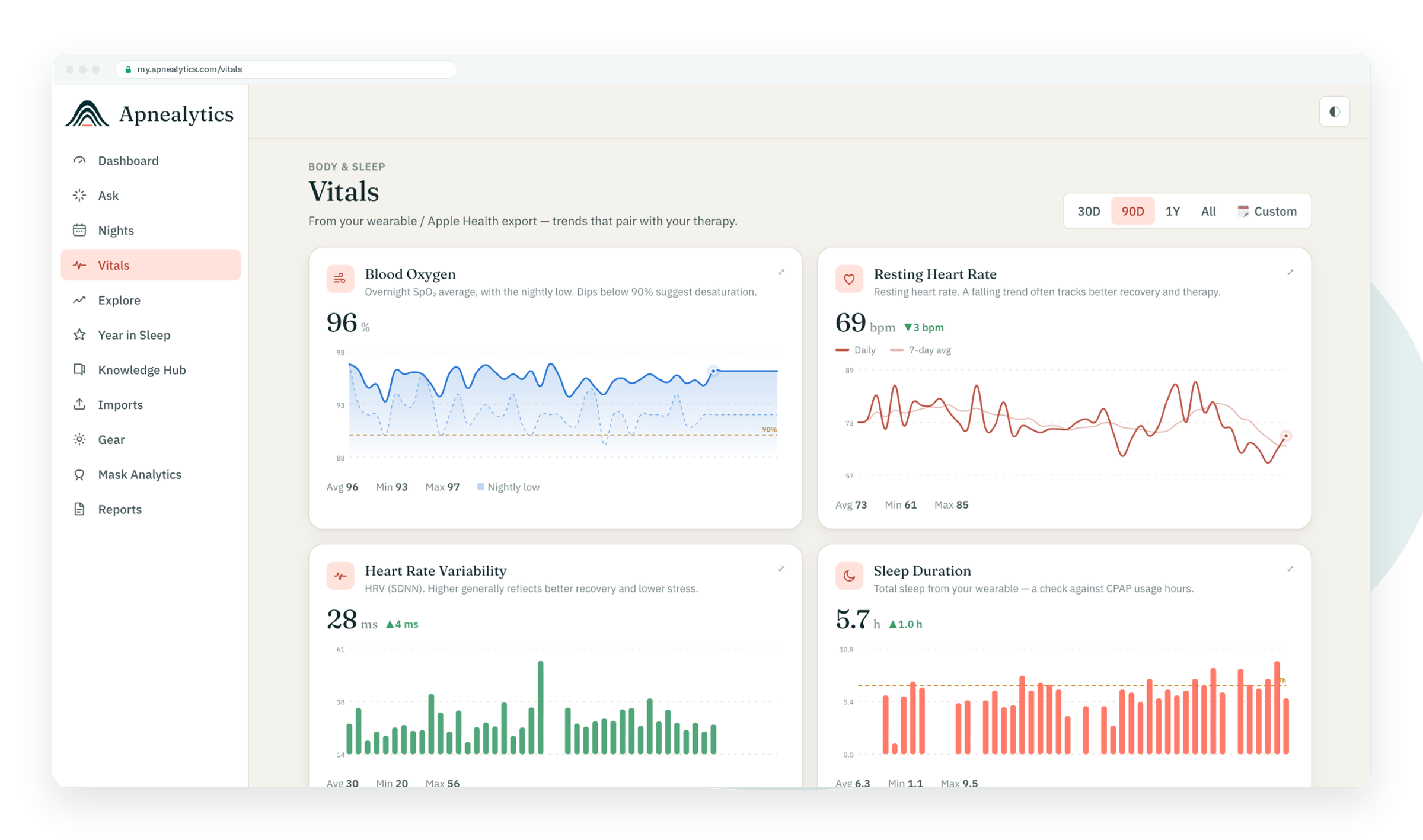Toggle the 7-day avg legend
This screenshot has width=1423, height=840.
coord(921,350)
